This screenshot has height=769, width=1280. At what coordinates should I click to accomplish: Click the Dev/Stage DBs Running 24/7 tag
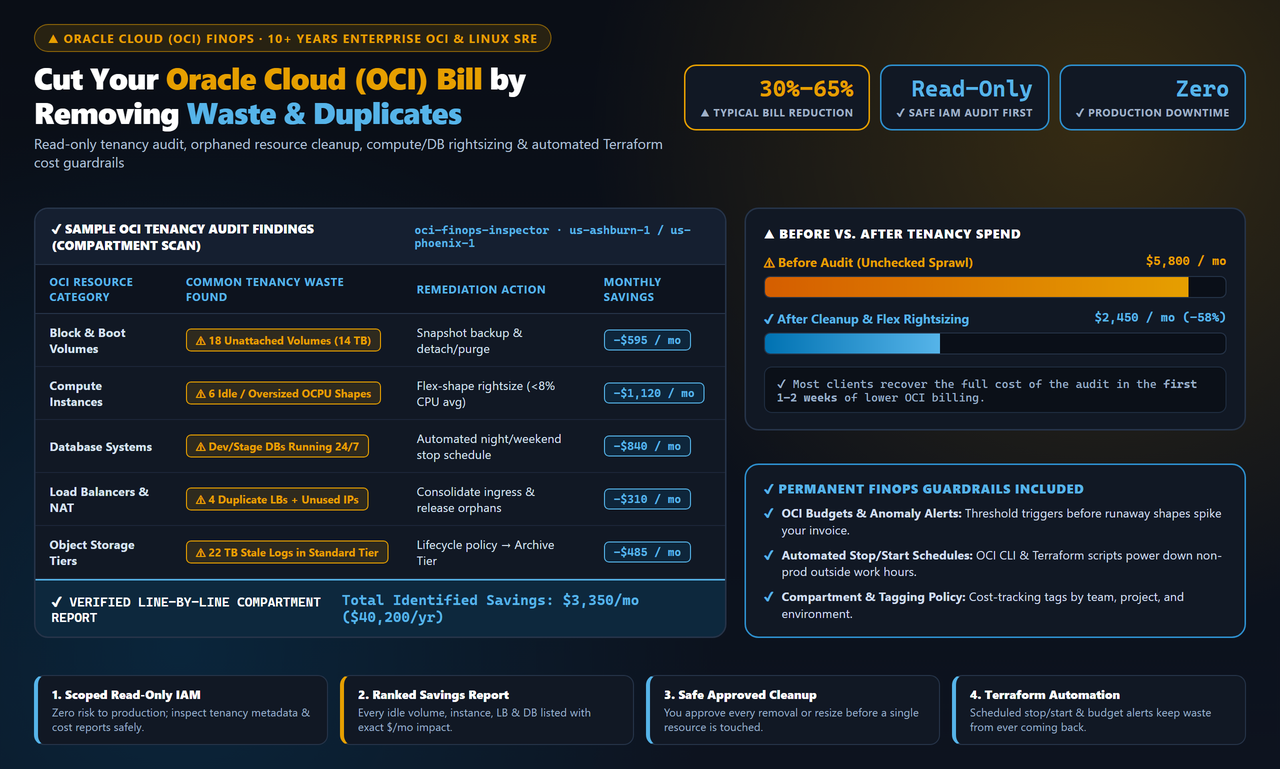coord(277,447)
